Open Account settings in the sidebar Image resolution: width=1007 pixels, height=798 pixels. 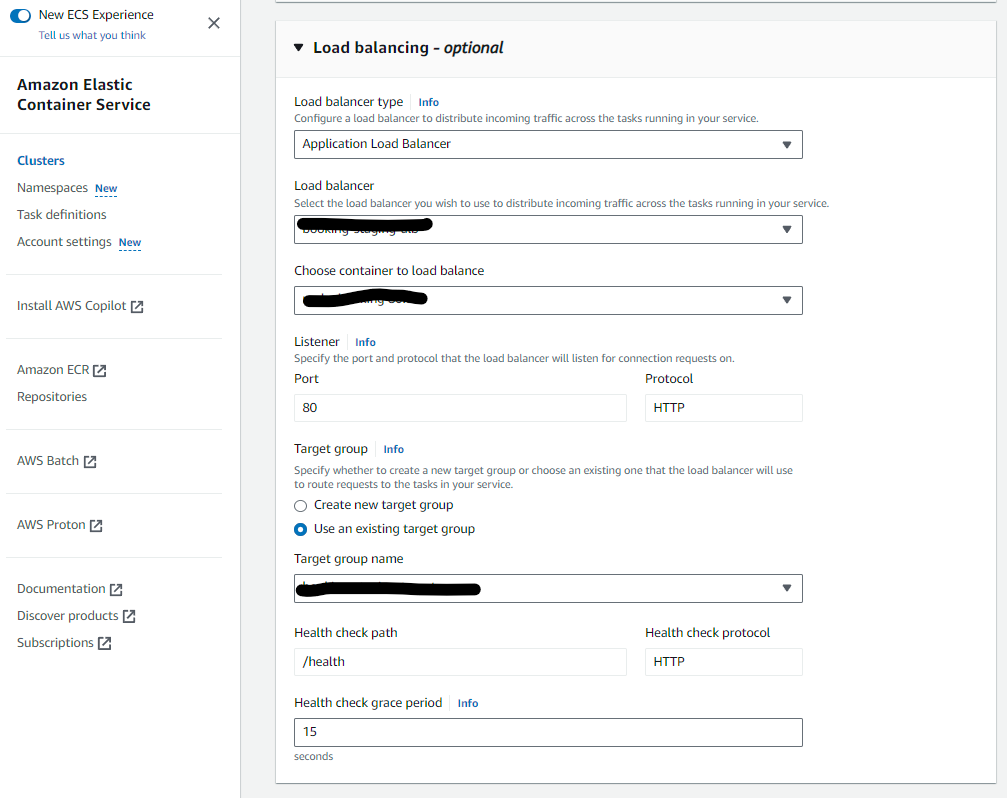pos(64,241)
